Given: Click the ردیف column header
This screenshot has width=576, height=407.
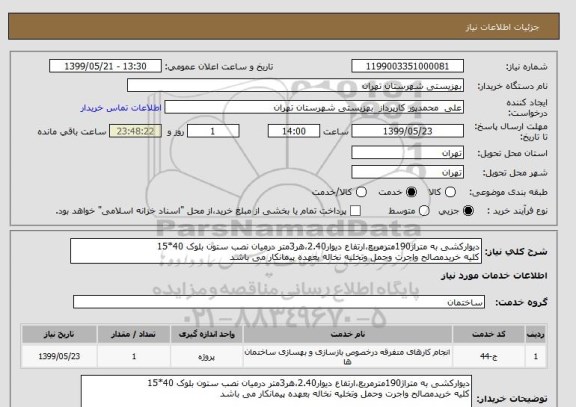Looking at the screenshot, I should coord(536,334).
